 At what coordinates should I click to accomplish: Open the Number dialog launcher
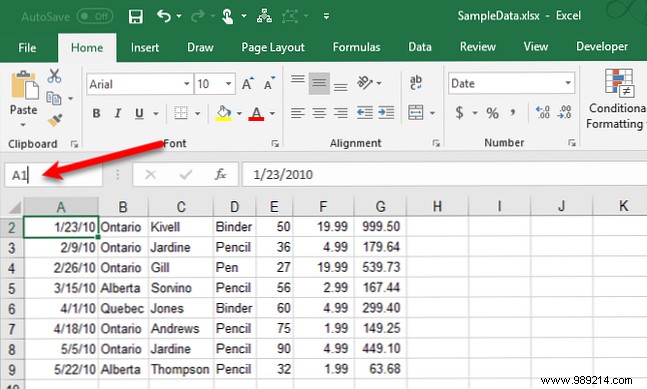(571, 143)
